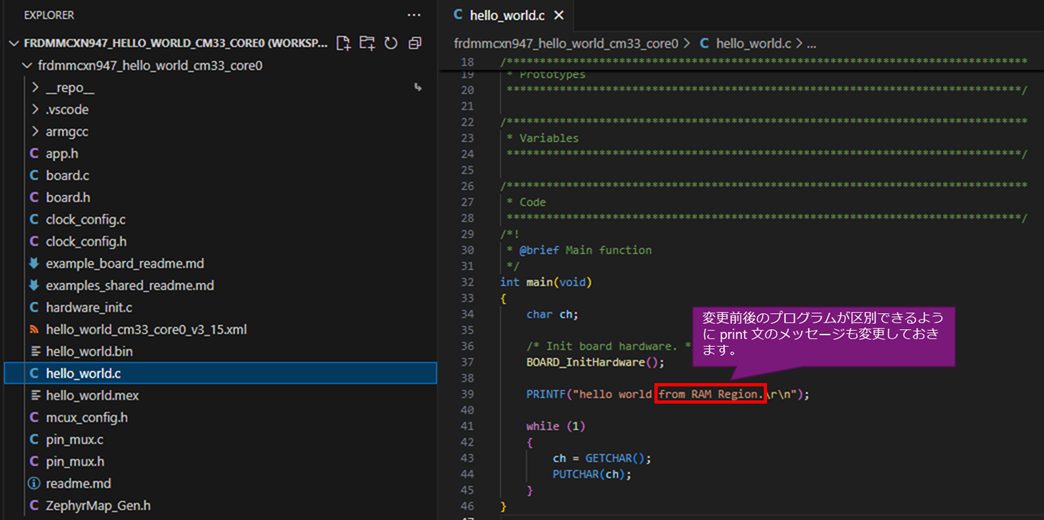Click the project folder breadcrumb segment
Screen dimensions: 1044x520
pyautogui.click(x=565, y=44)
